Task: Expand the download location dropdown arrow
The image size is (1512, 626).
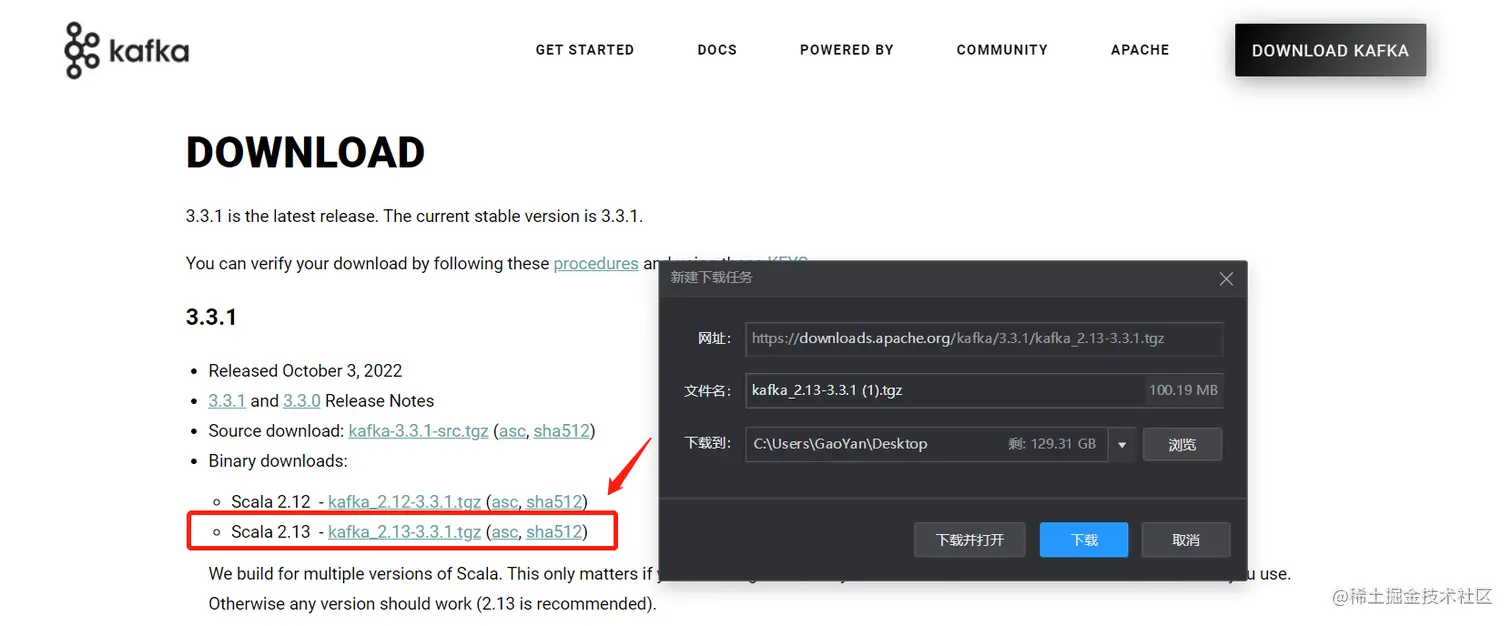Action: 1122,445
